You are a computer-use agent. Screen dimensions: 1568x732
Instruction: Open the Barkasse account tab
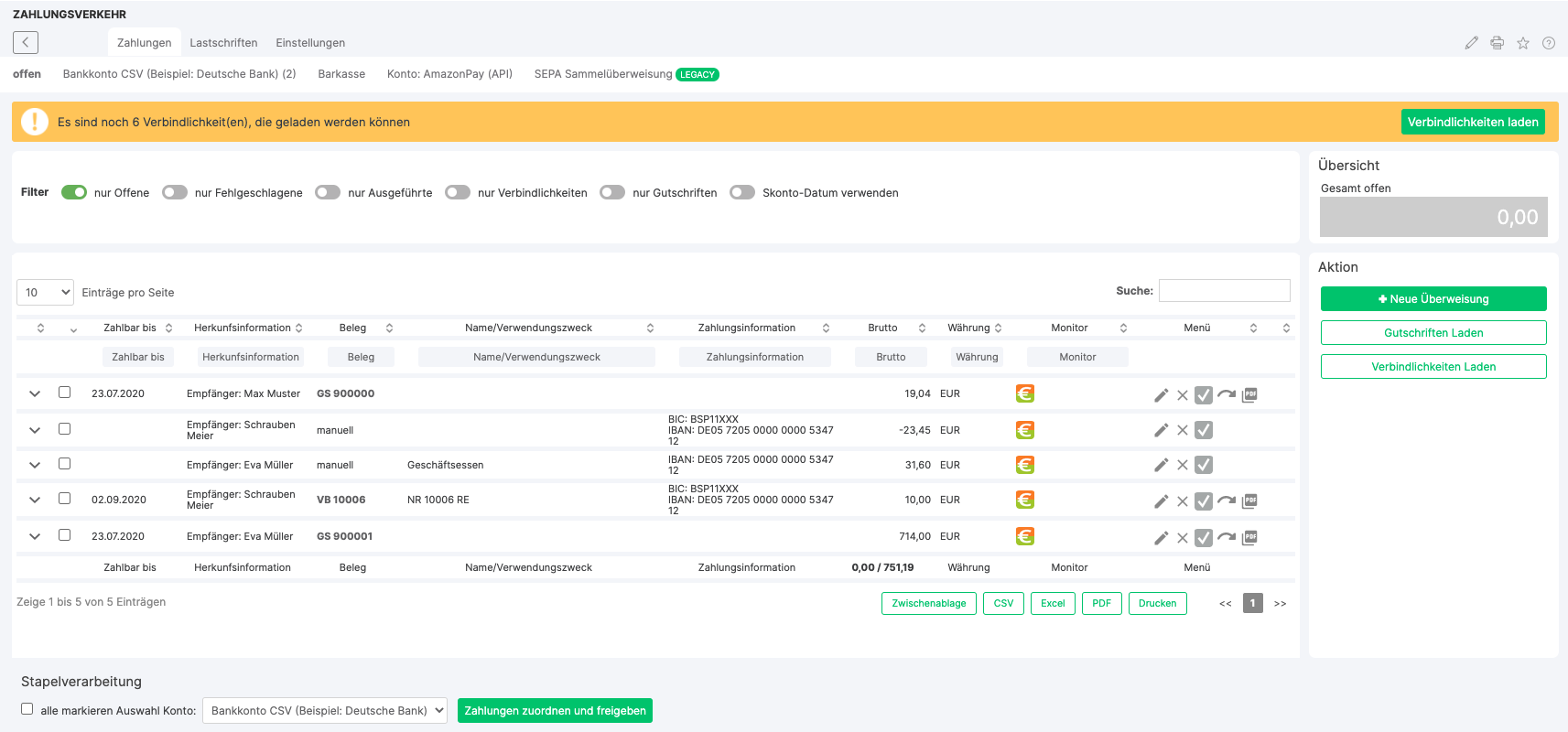tap(341, 74)
